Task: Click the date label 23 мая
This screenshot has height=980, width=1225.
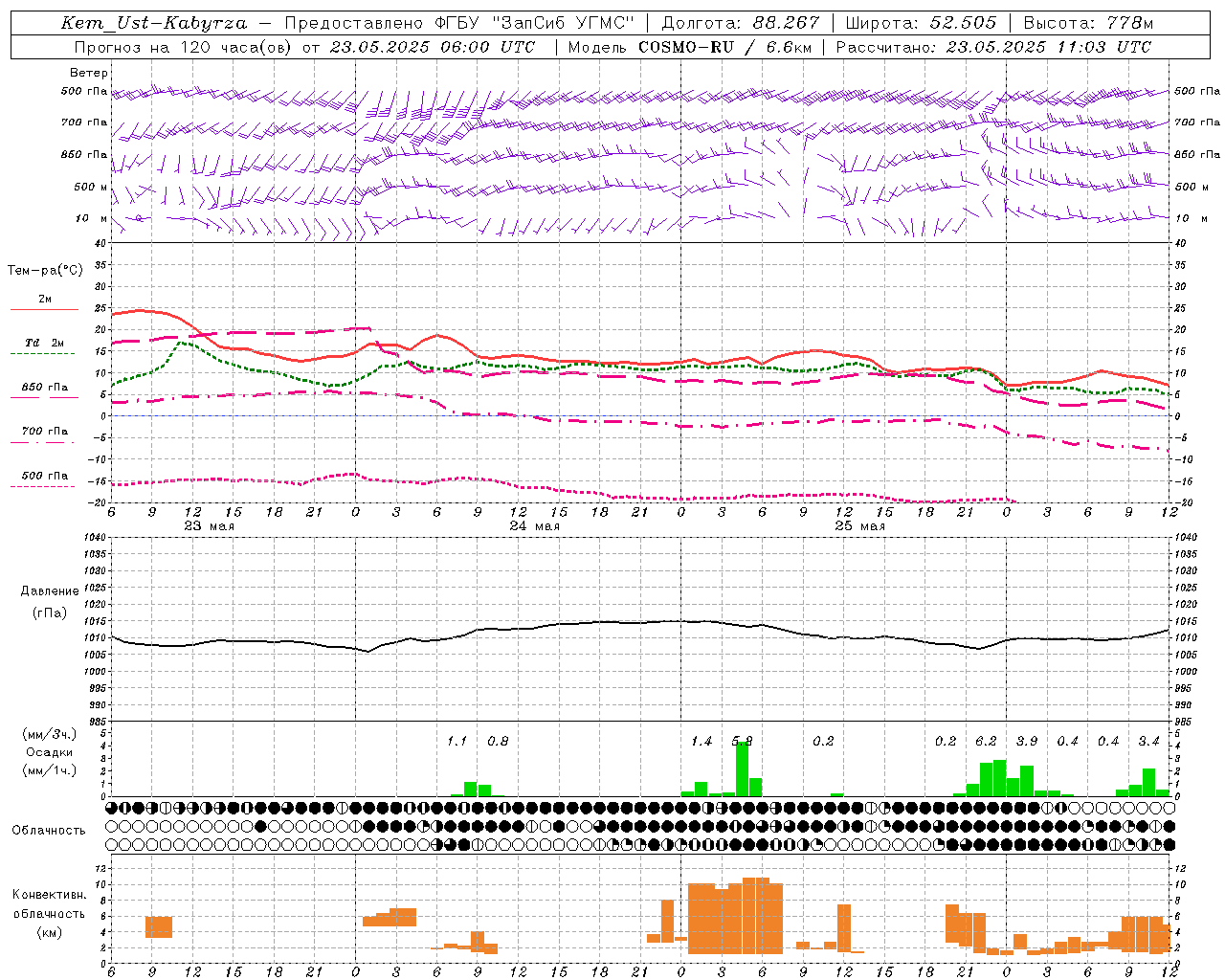Action: (209, 526)
